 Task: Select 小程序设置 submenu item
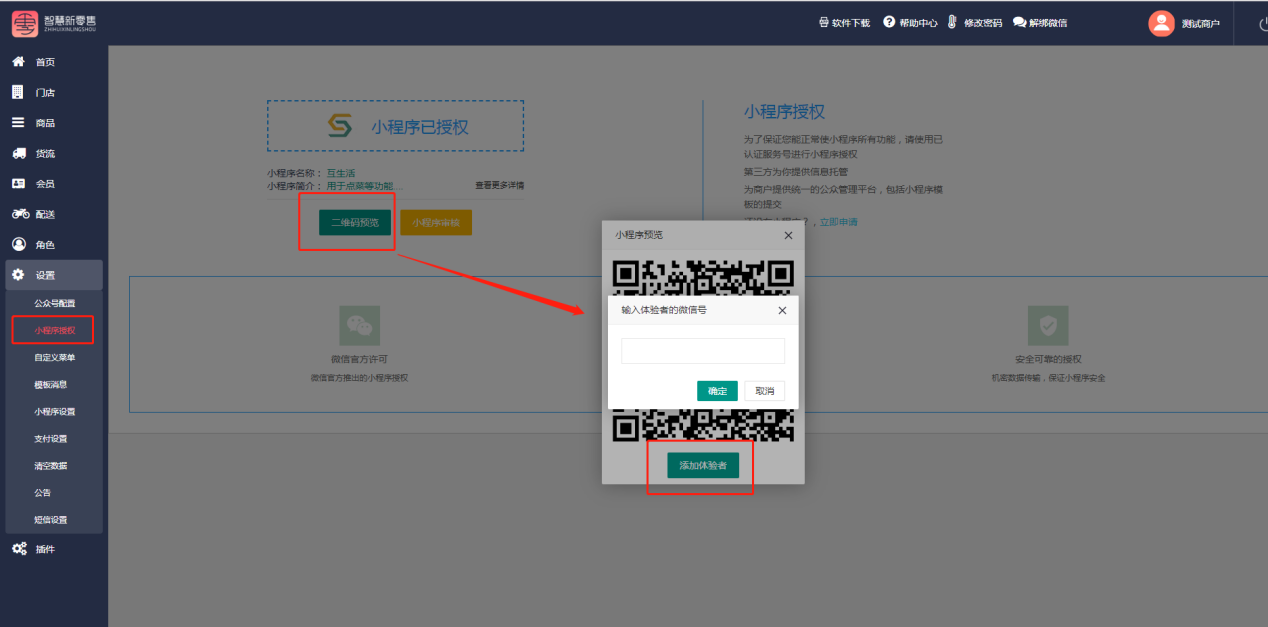coord(54,411)
